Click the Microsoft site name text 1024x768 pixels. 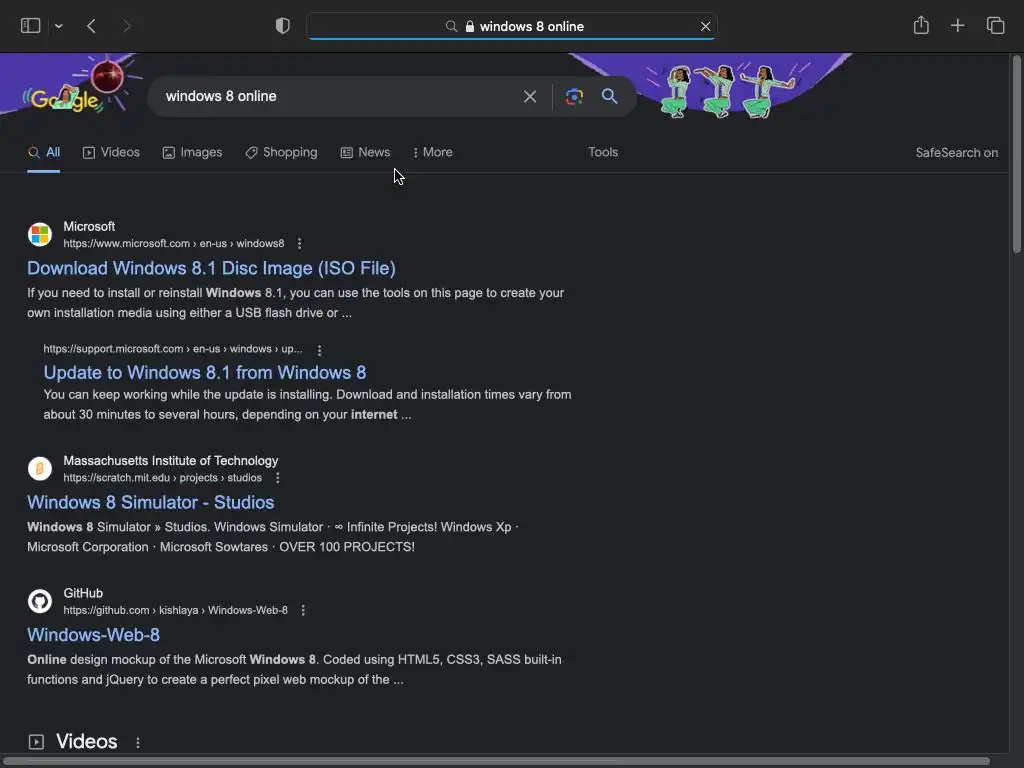click(89, 227)
